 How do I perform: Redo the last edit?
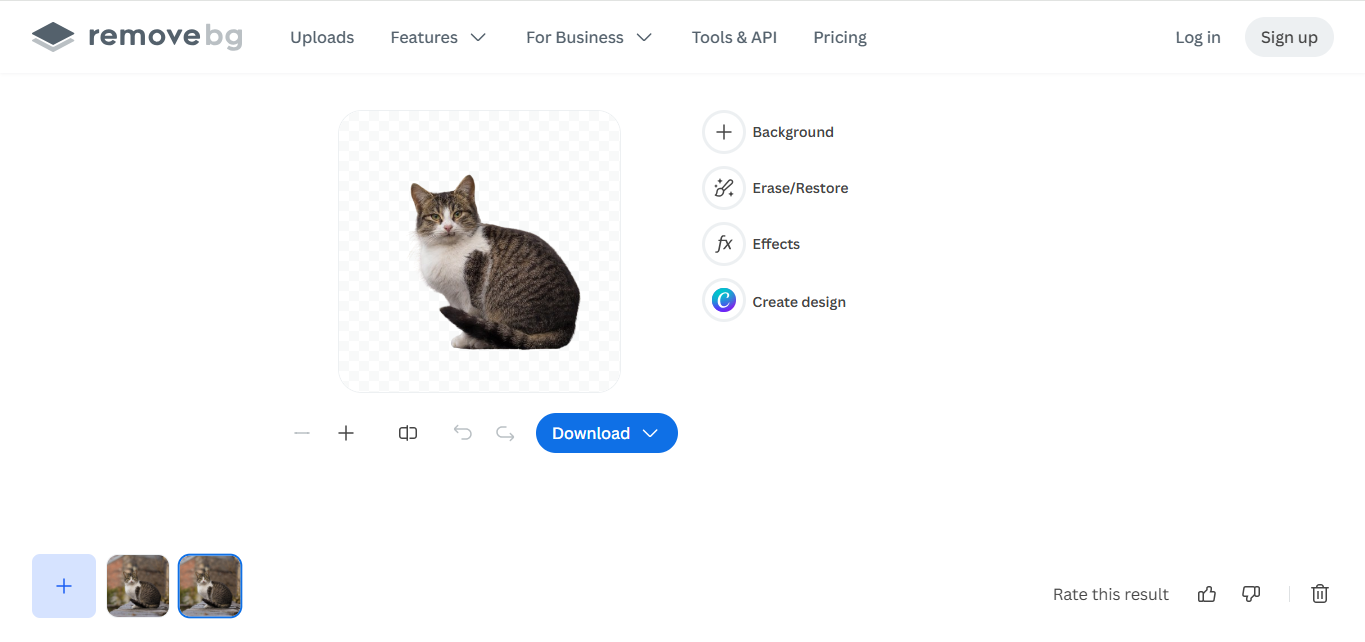click(504, 433)
